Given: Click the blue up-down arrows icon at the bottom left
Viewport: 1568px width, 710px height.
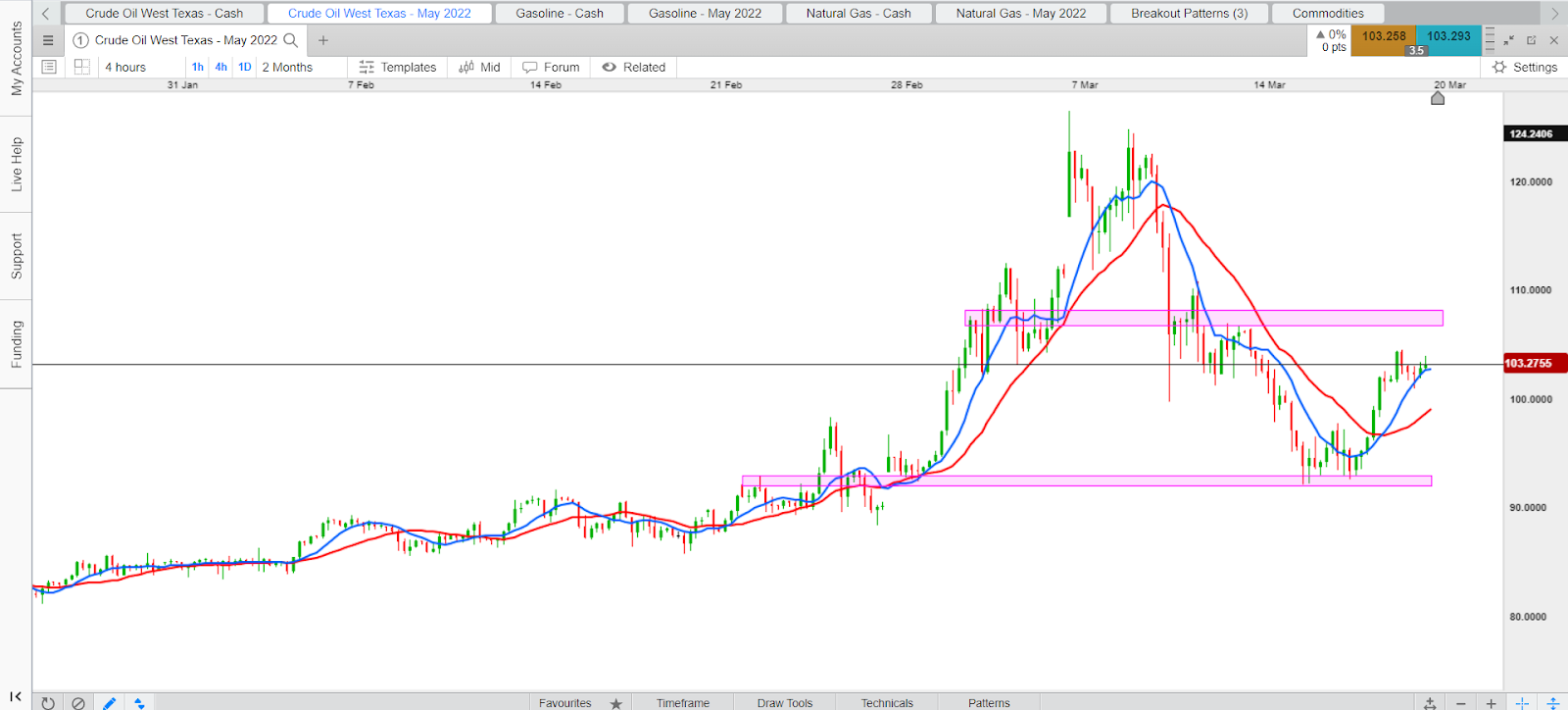Looking at the screenshot, I should pos(139,703).
